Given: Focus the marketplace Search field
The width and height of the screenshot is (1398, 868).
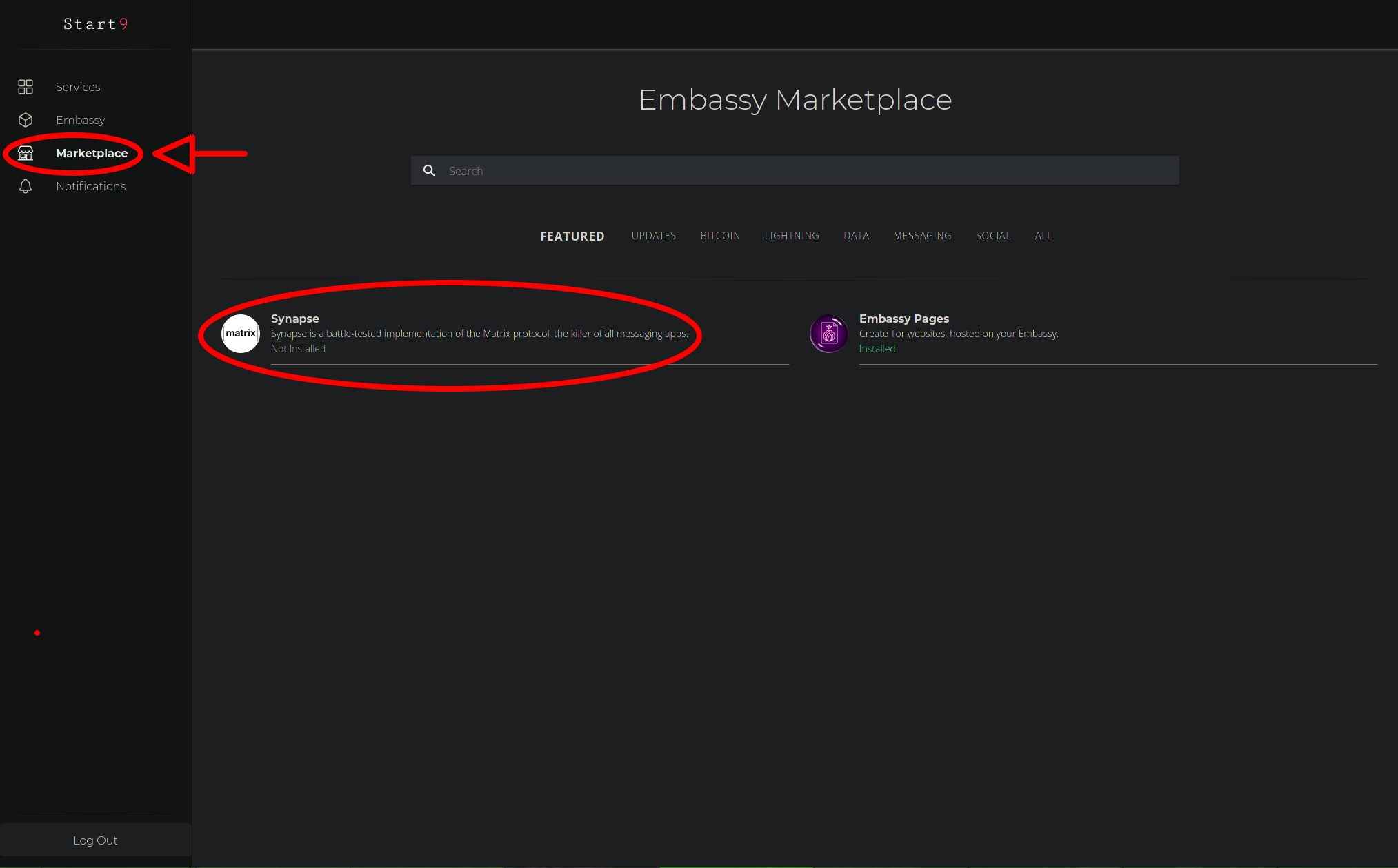Looking at the screenshot, I should (x=807, y=171).
